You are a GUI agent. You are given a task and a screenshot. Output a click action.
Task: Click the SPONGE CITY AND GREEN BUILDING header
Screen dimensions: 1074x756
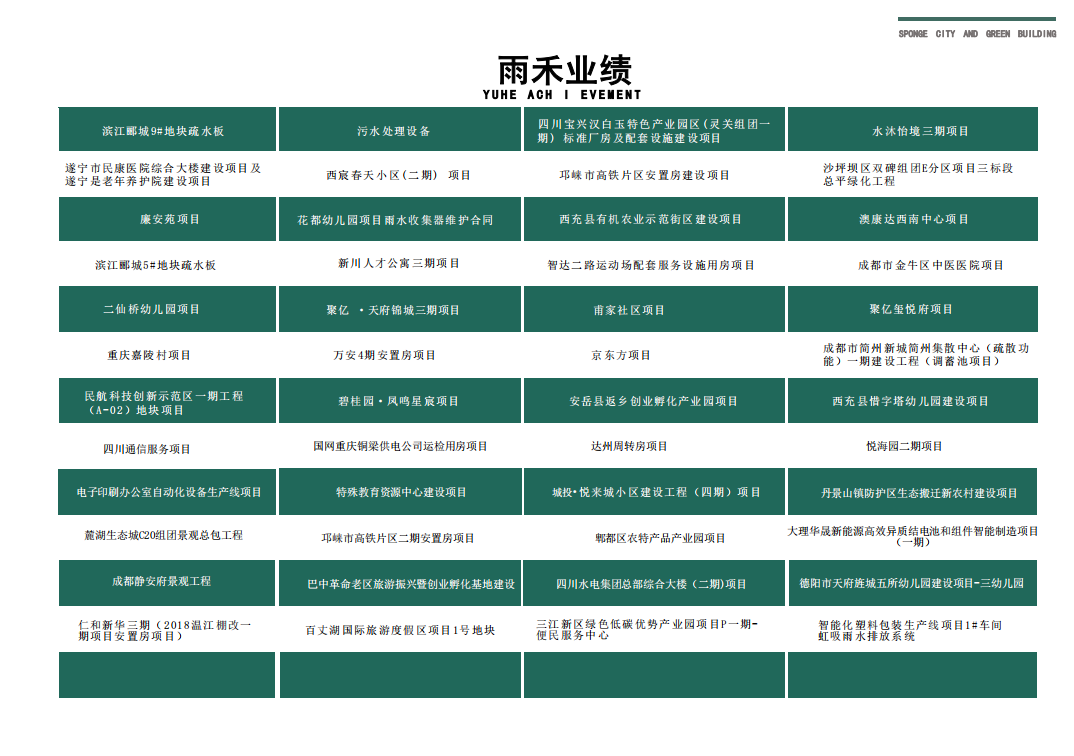click(976, 34)
